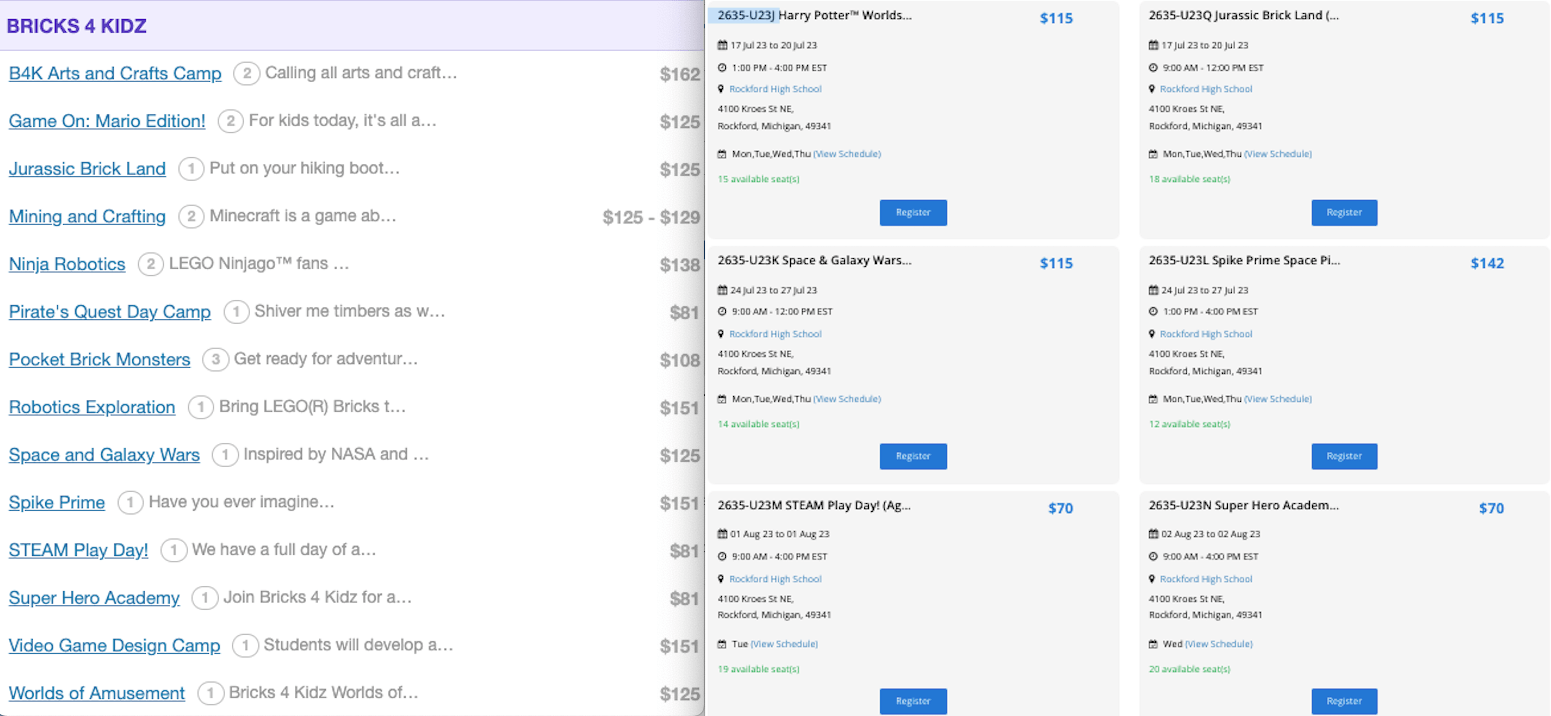Image resolution: width=1551 pixels, height=716 pixels.
Task: Open Game On: Mario Edition! link
Action: (107, 121)
